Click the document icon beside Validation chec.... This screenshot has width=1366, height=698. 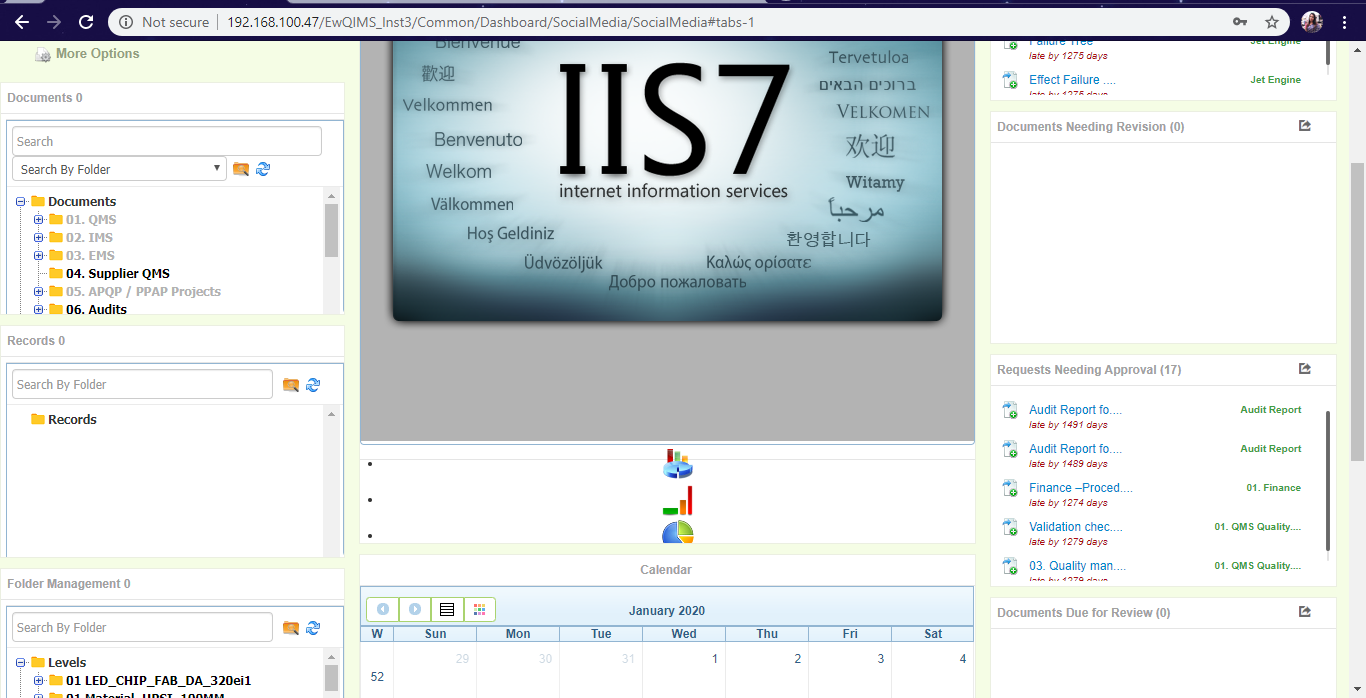1010,528
